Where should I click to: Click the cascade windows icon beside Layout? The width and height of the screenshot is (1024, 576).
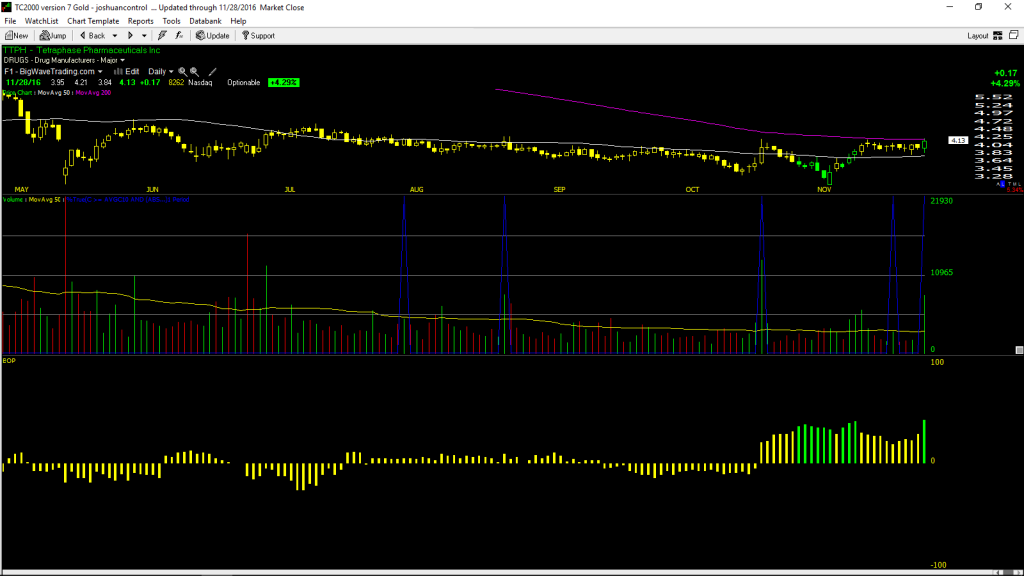click(1014, 35)
